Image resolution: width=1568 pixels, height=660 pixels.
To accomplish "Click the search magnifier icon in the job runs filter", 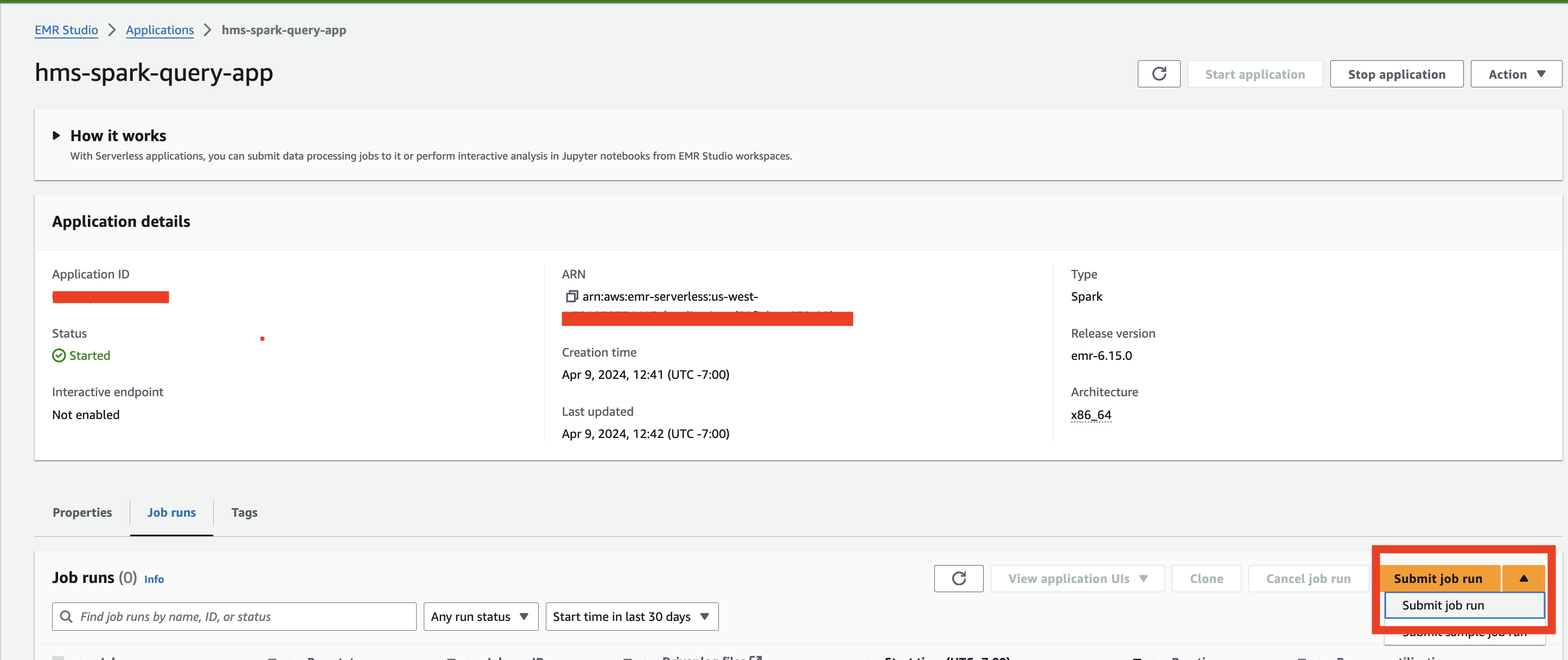I will click(66, 617).
